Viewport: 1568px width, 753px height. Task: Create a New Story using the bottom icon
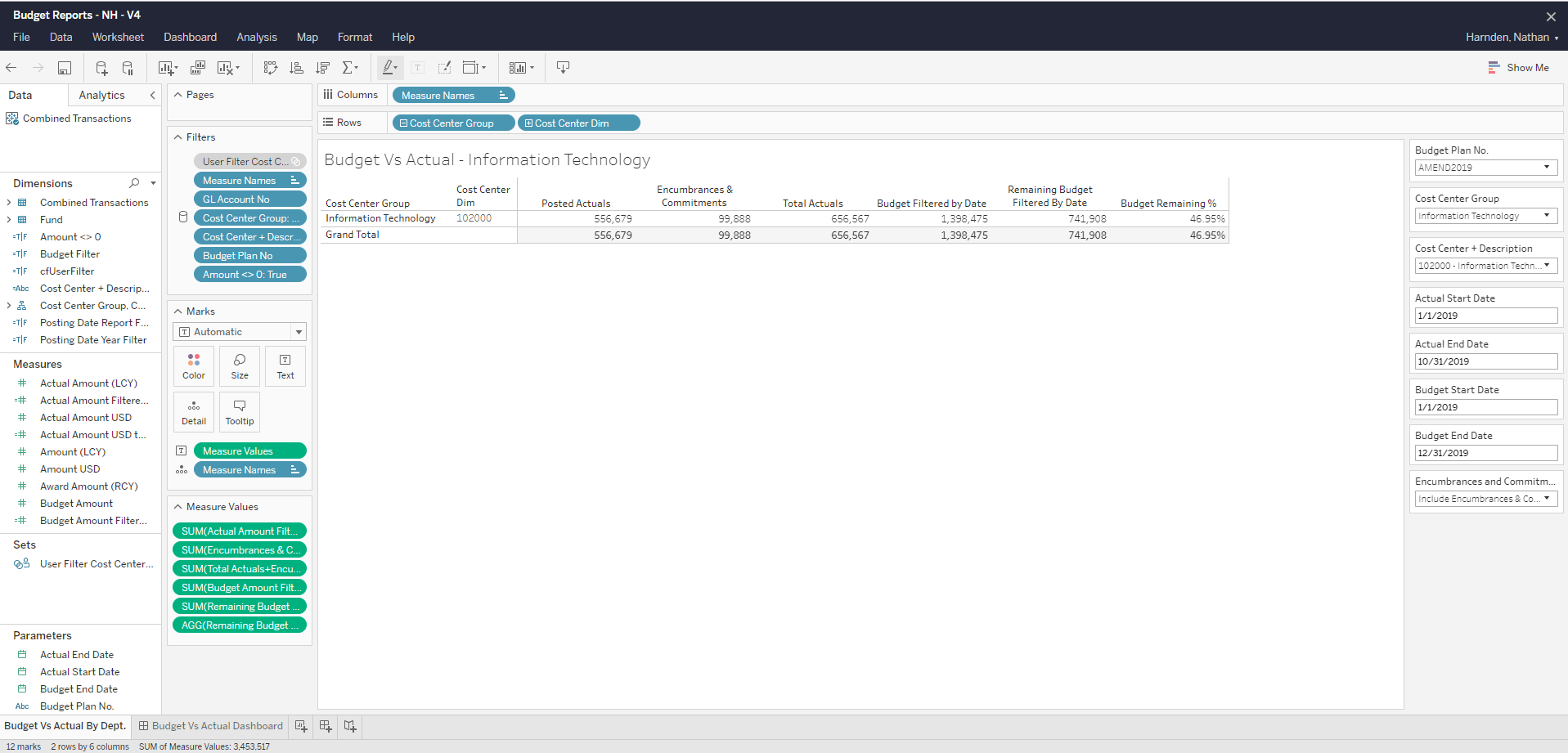tap(349, 726)
